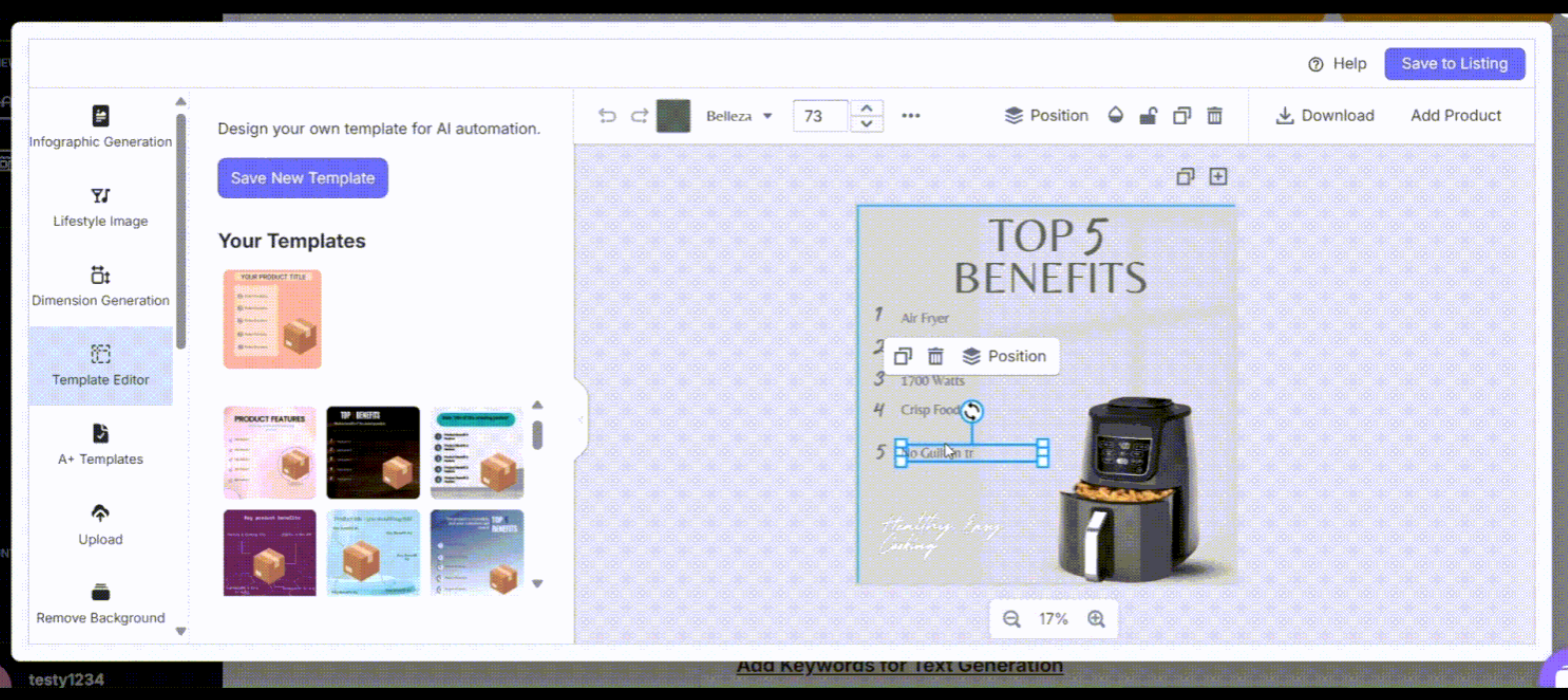Viewport: 1568px width, 700px height.
Task: Open the Remove Background sidebar tab
Action: pos(100,604)
